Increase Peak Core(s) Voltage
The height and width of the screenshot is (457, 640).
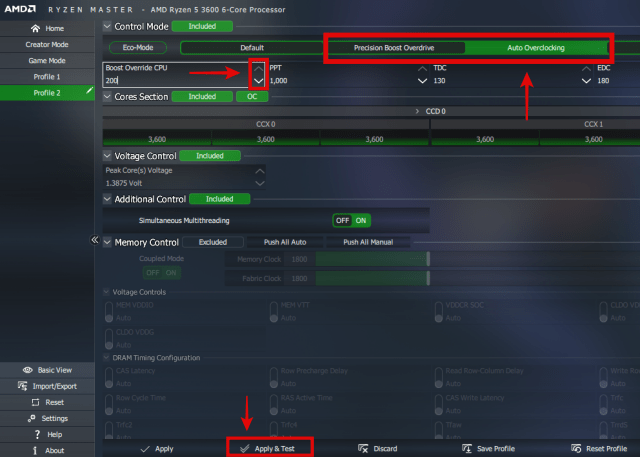[260, 171]
